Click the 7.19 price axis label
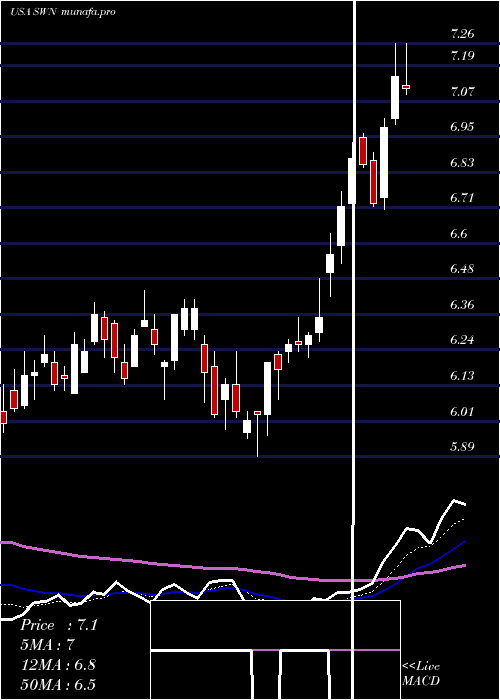Viewport: 500px width, 700px height. click(x=462, y=56)
